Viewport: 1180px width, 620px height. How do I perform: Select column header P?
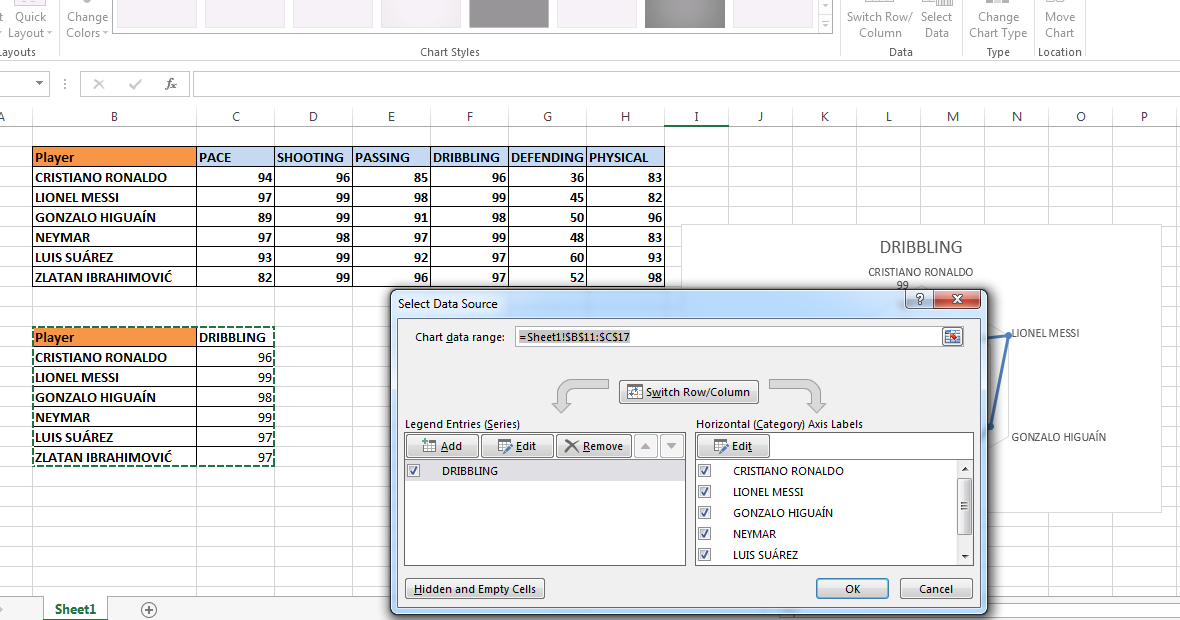[x=1144, y=117]
